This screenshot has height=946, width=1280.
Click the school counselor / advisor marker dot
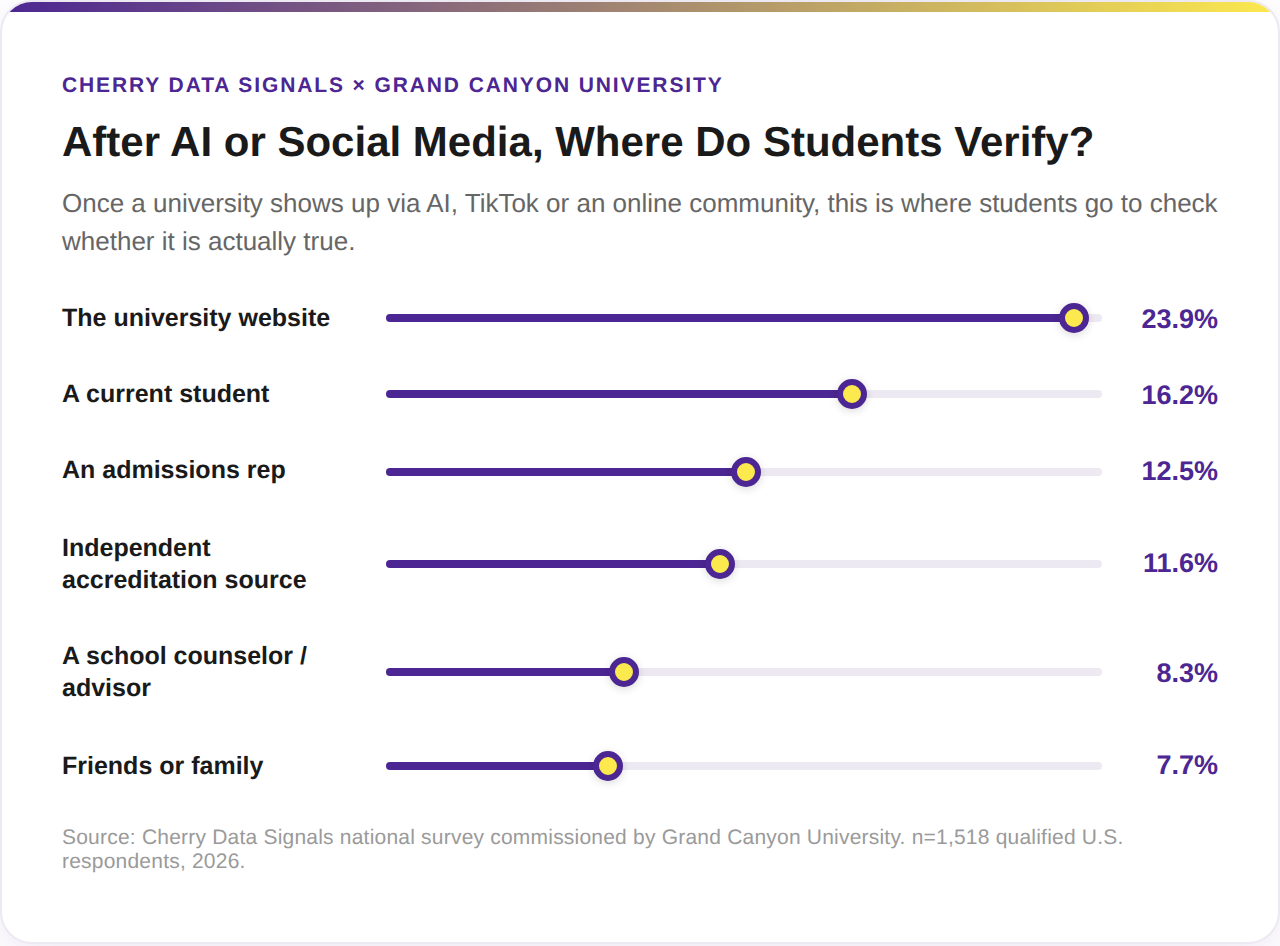[x=624, y=672]
